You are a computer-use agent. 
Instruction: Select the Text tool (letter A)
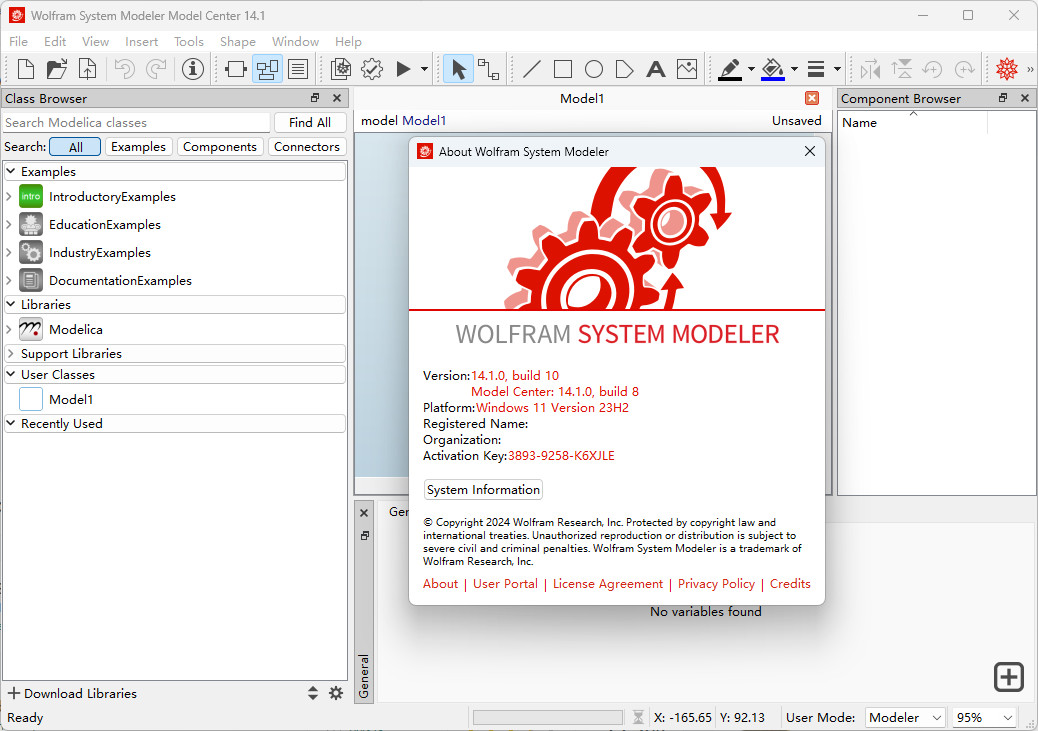655,69
